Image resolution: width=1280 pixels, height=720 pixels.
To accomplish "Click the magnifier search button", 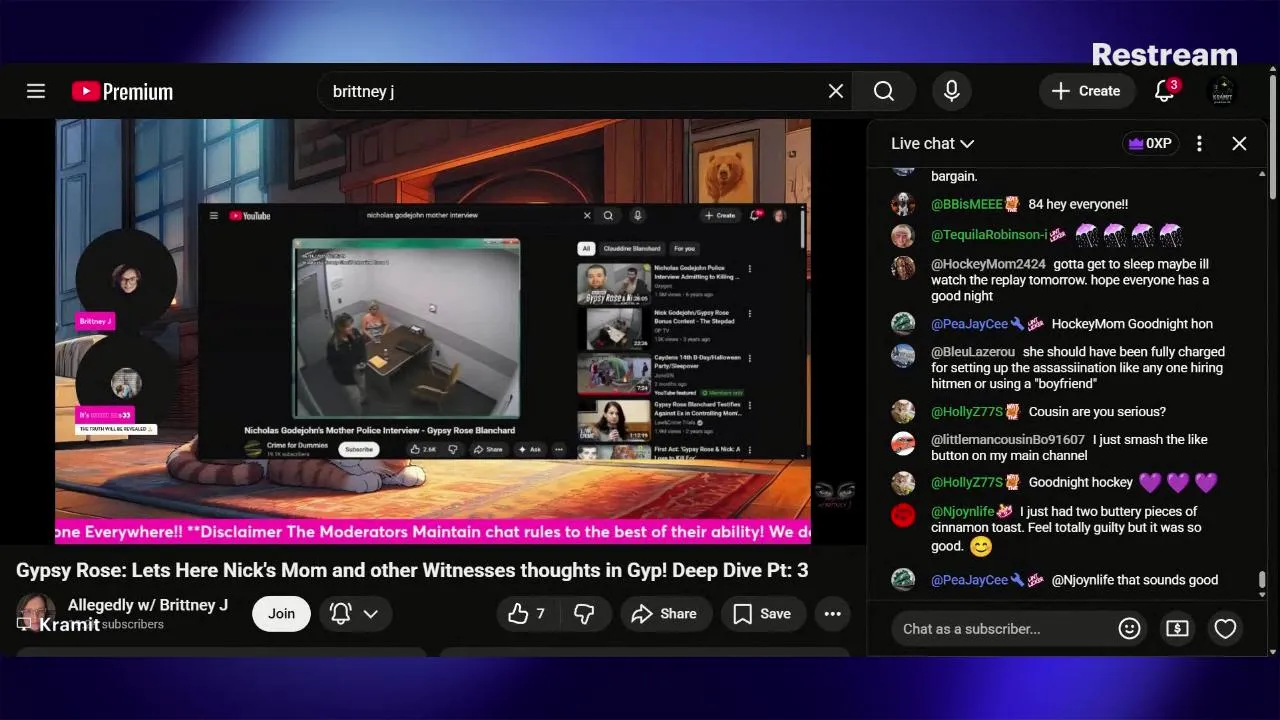I will [884, 91].
